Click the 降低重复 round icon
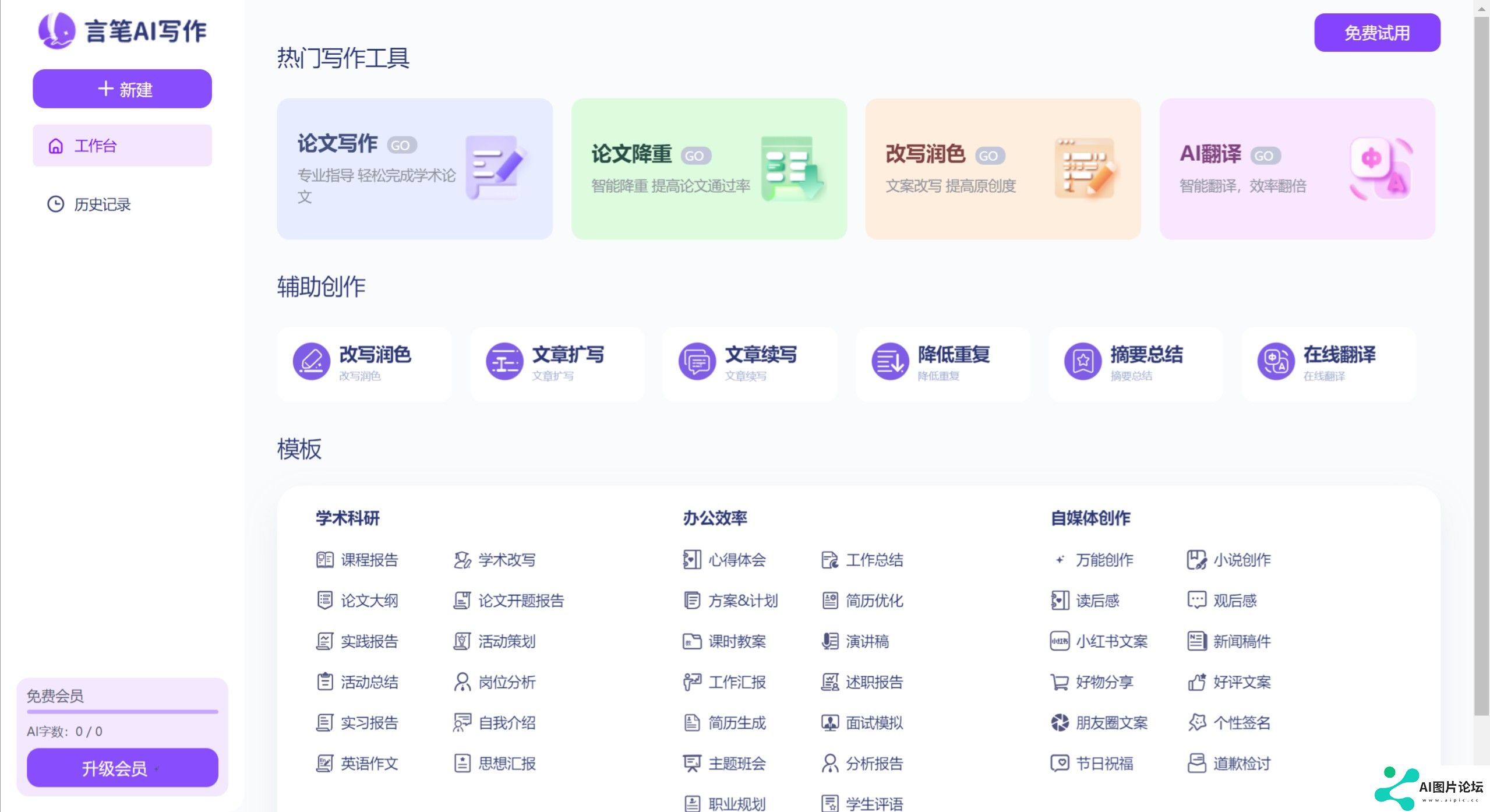The width and height of the screenshot is (1490, 812). (x=890, y=361)
